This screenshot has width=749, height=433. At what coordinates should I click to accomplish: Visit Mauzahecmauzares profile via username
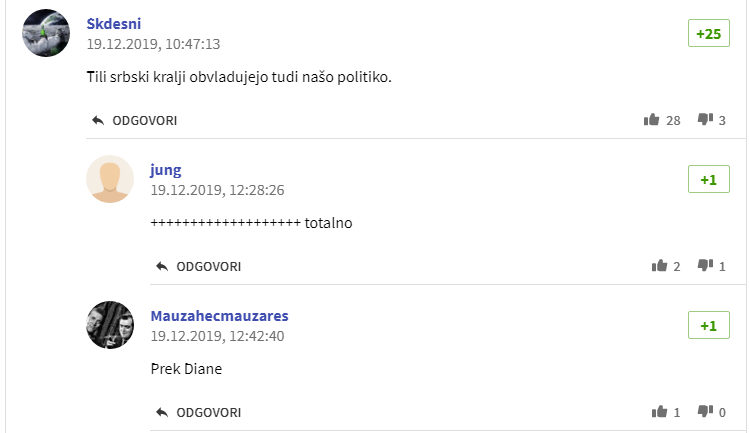click(219, 316)
